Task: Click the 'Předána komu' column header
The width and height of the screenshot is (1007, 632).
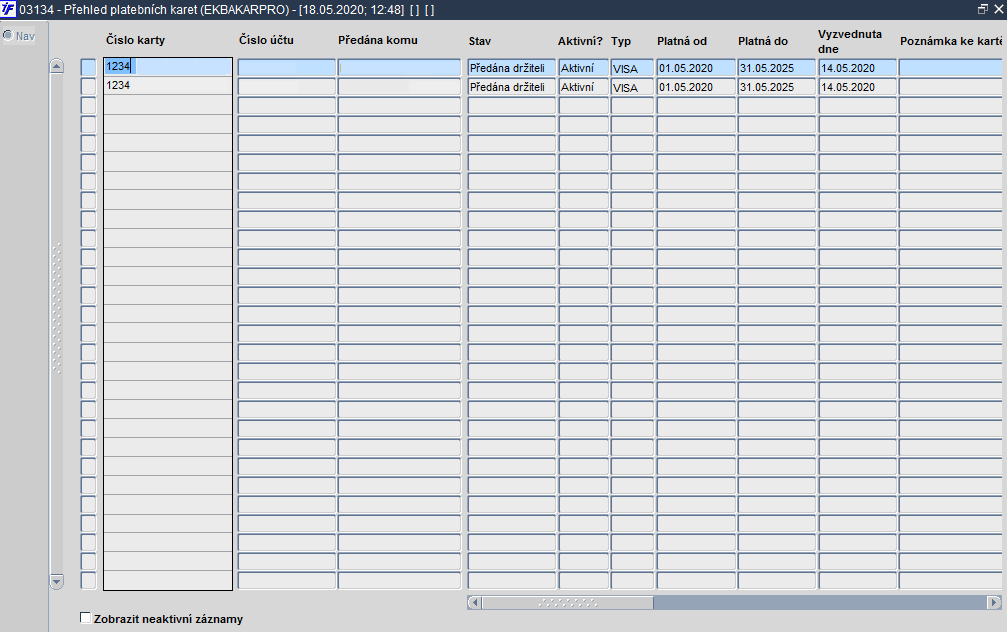Action: 378,40
